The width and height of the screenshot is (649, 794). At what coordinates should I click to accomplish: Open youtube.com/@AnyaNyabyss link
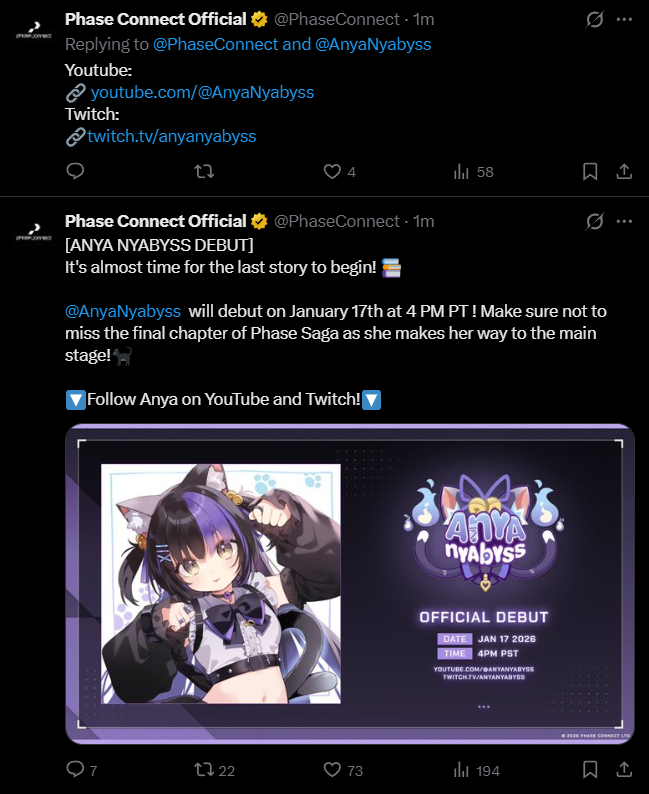click(x=202, y=92)
